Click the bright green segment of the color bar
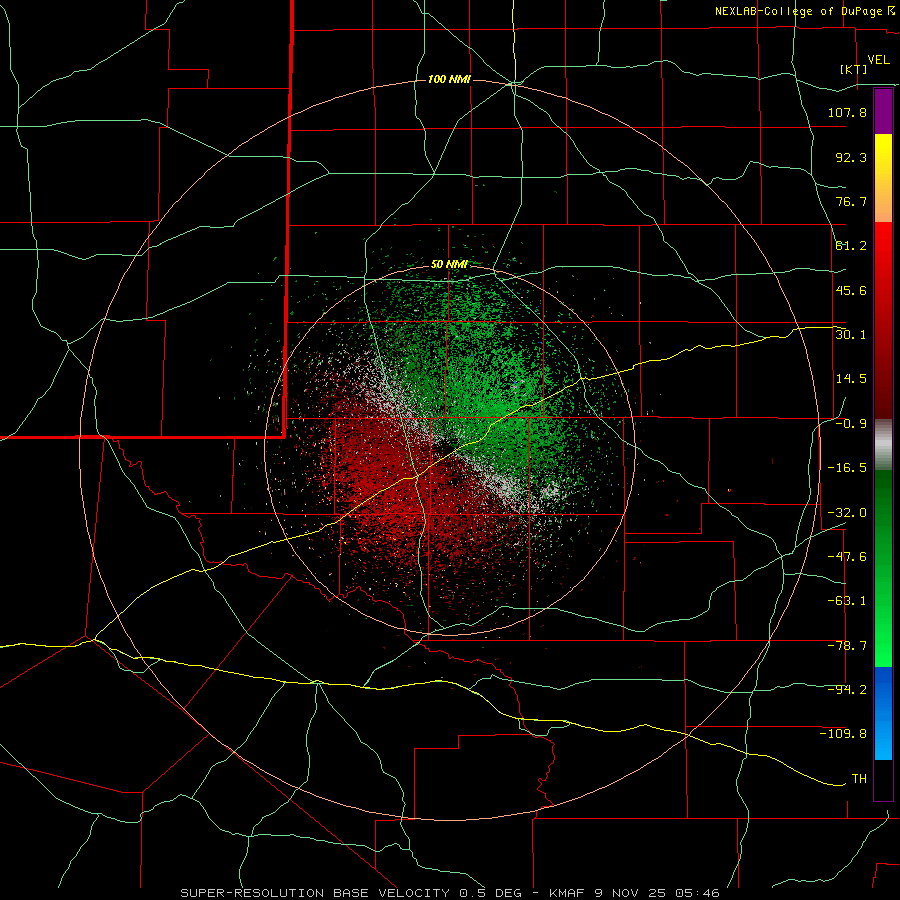 883,569
